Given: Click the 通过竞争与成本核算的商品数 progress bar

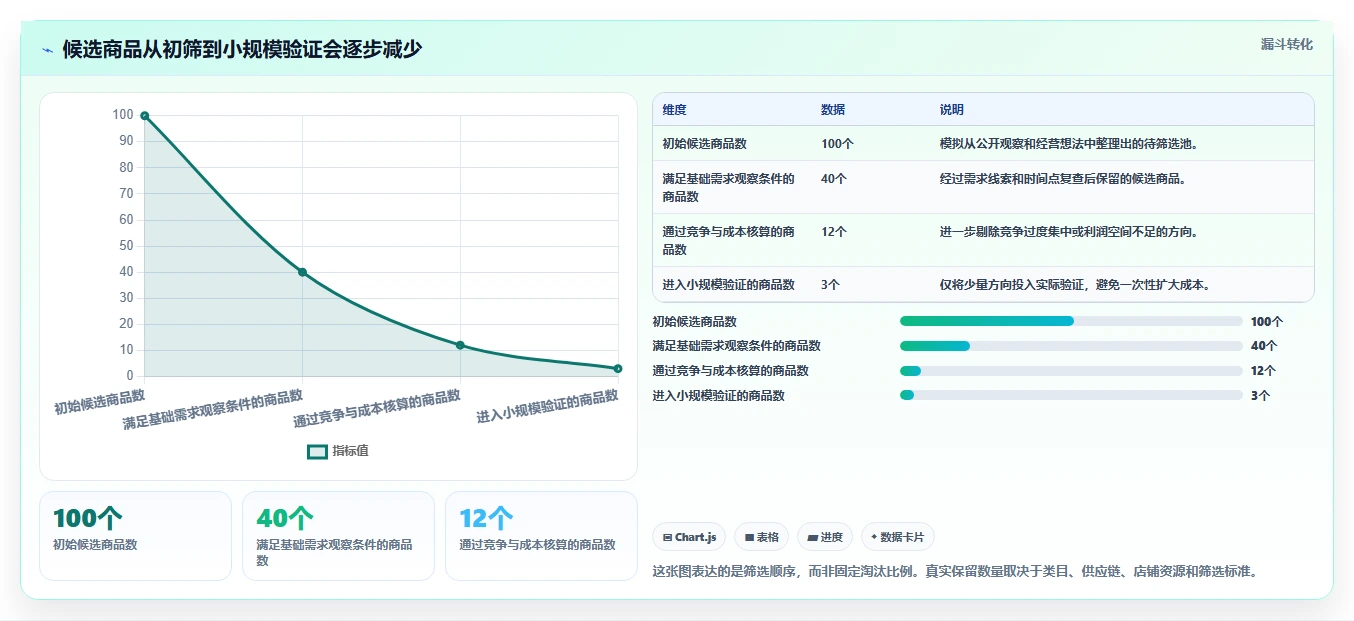Looking at the screenshot, I should (1071, 370).
